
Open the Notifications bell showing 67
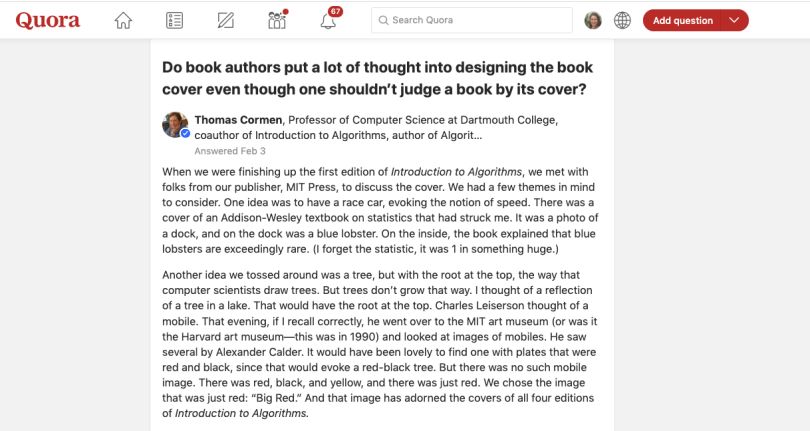(328, 21)
